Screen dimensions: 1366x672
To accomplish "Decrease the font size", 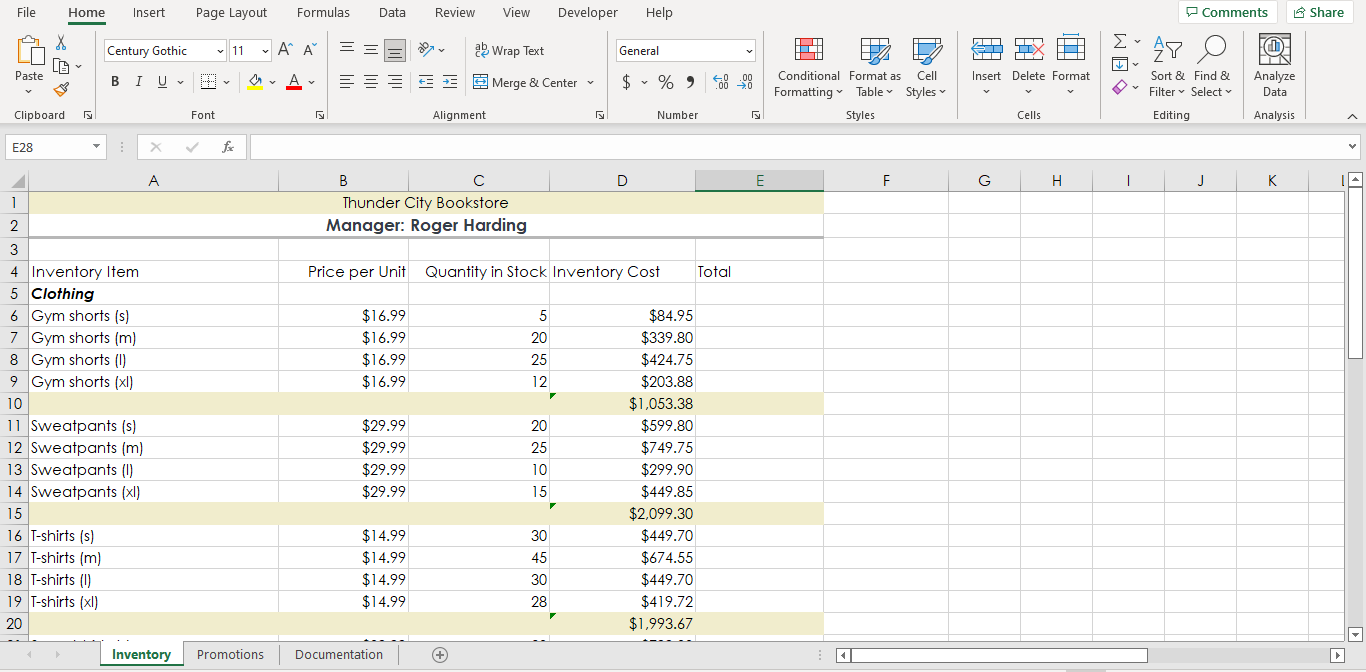I will click(310, 50).
